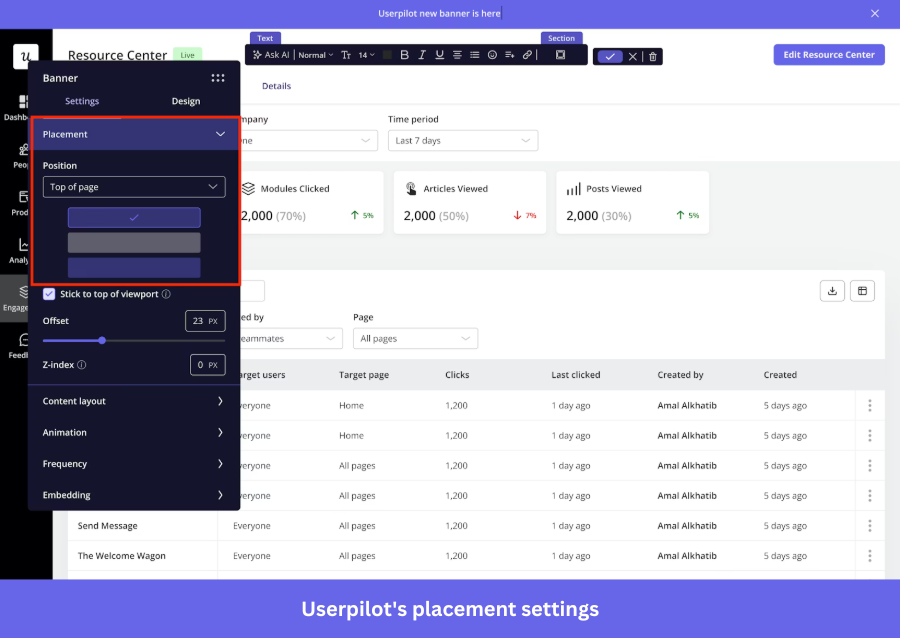Open the Page All pages dropdown
900x638 pixels.
click(415, 339)
